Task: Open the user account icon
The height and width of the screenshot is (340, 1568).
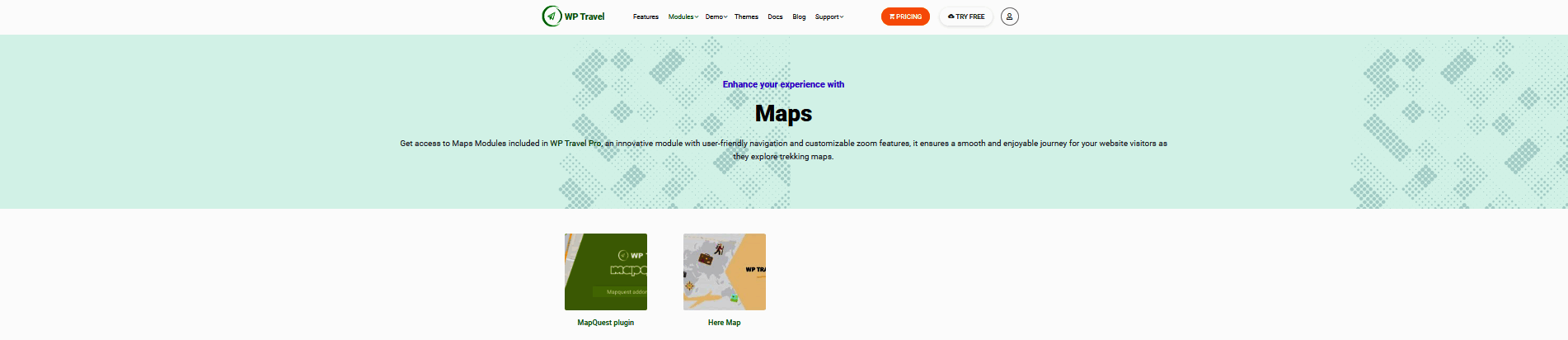Action: click(1009, 17)
